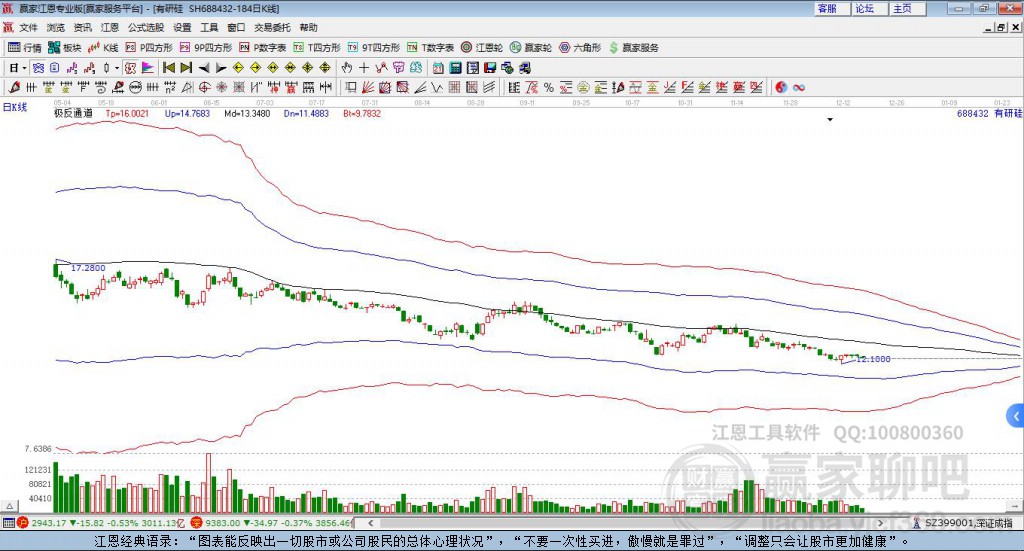Open the 行情 market quotes view

[x=25, y=48]
